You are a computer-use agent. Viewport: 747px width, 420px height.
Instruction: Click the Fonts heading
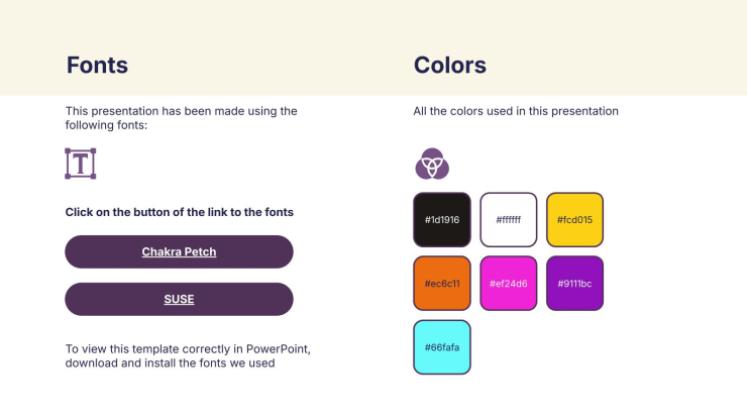pyautogui.click(x=97, y=65)
